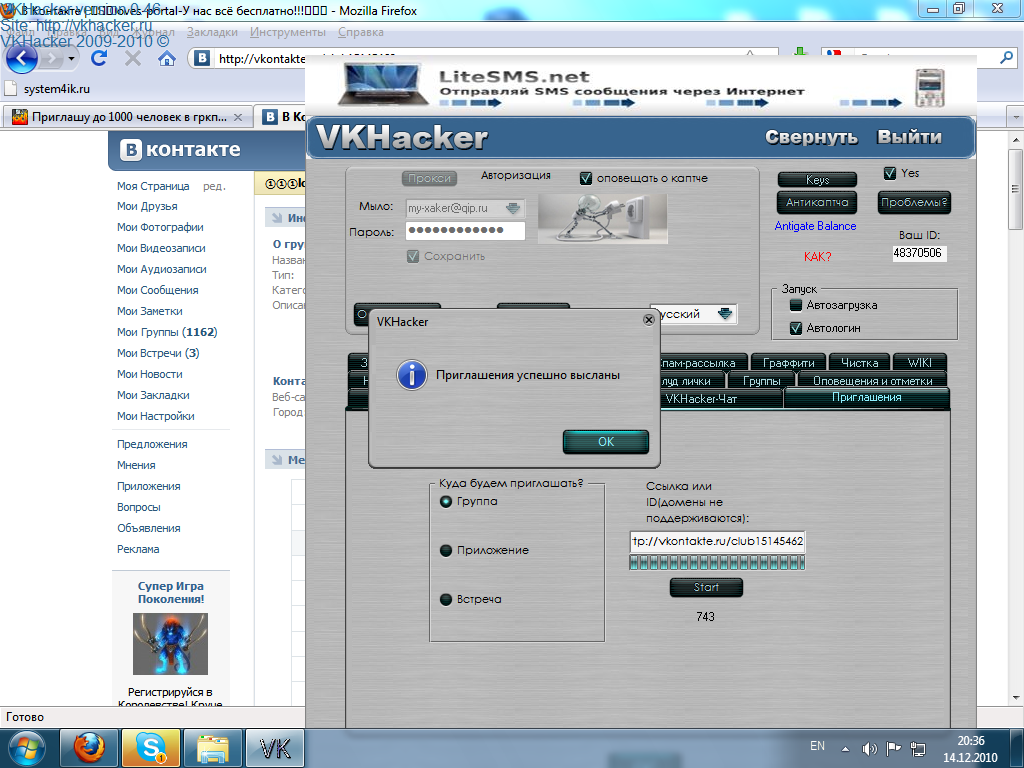Viewport: 1024px width, 768px height.
Task: Open Моя Страница link
Action: [153, 186]
